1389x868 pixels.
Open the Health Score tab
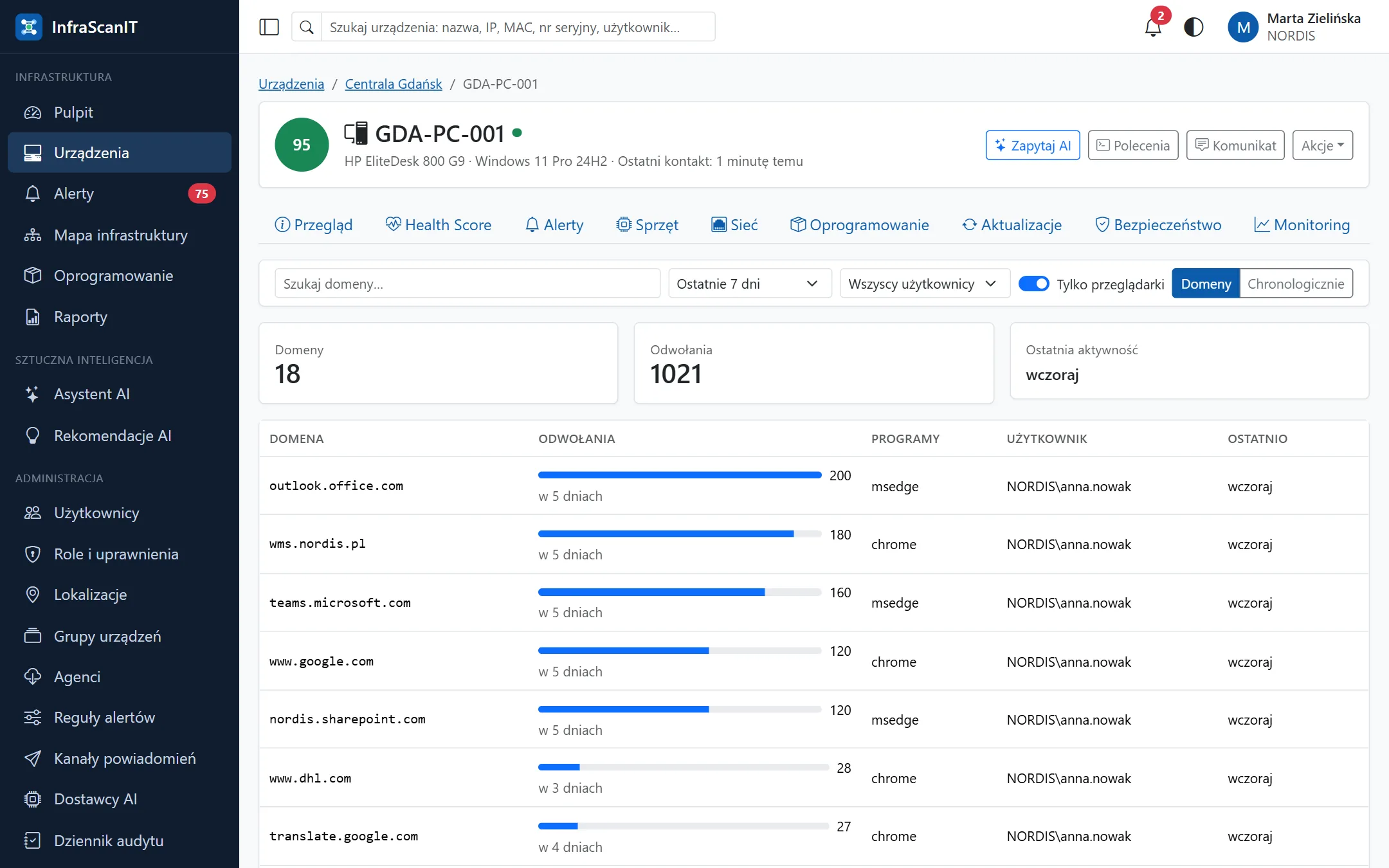point(439,225)
